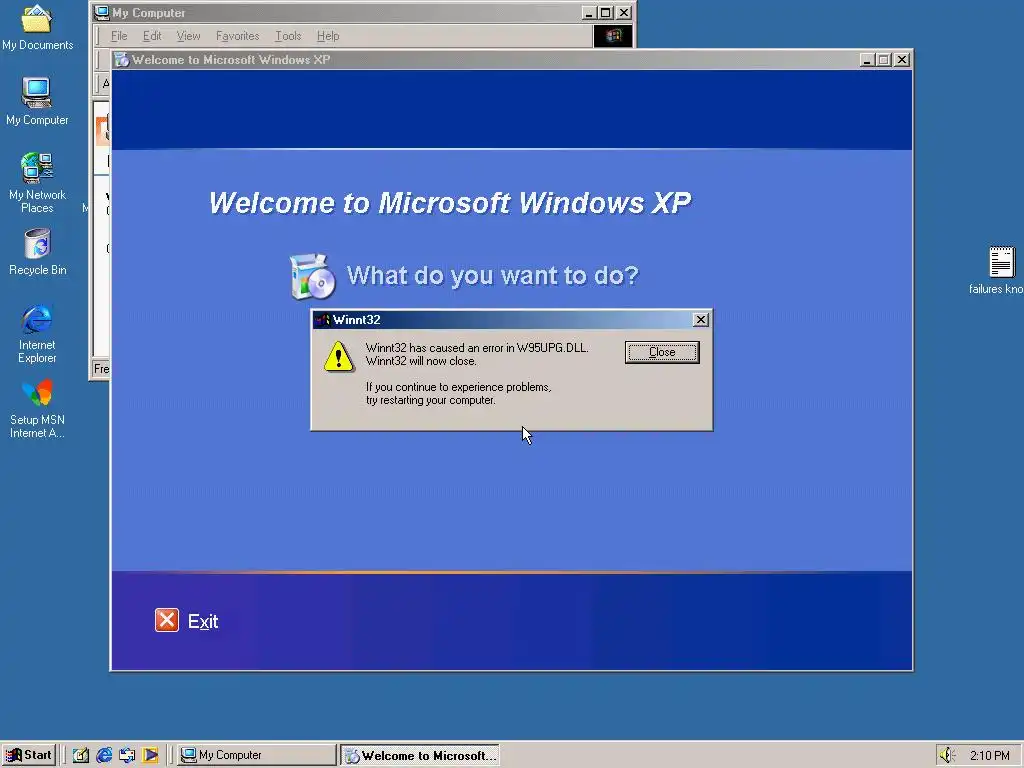Open the Edit menu in My Computer

coord(152,36)
